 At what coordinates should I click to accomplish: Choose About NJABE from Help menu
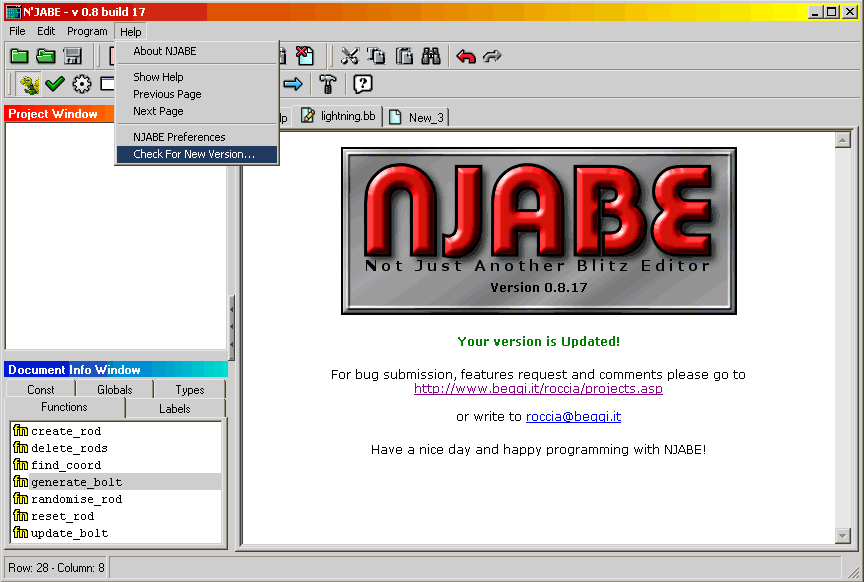(197, 51)
